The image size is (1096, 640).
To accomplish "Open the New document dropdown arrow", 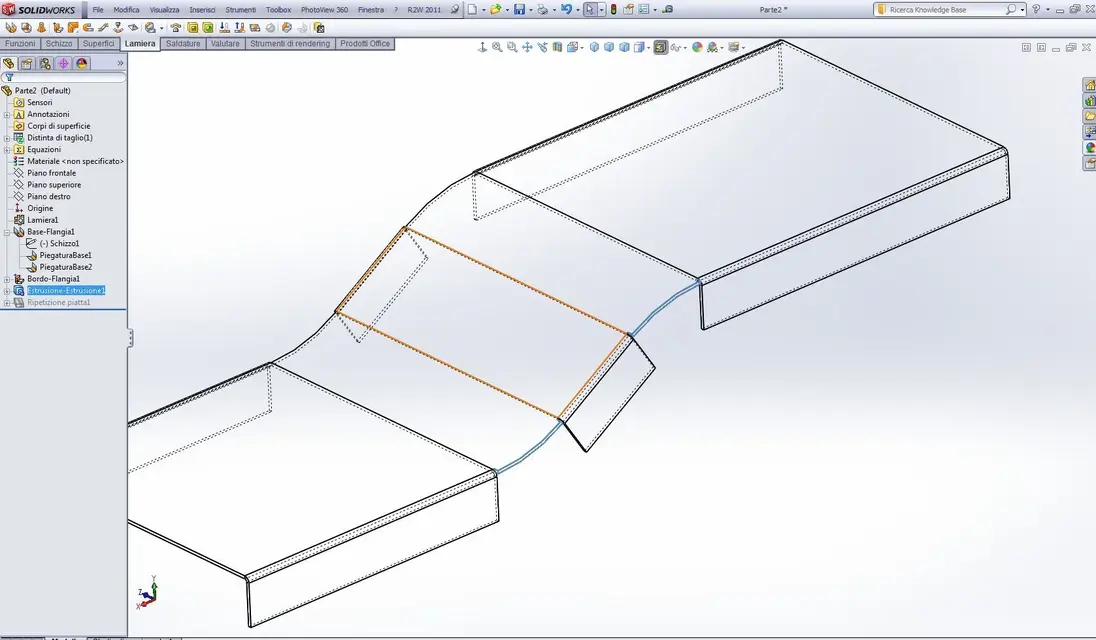I will 484,10.
